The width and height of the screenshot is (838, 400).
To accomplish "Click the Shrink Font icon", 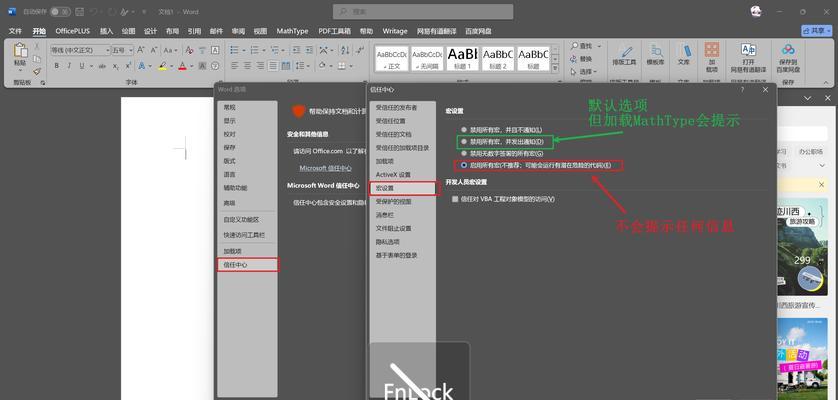I will (153, 50).
